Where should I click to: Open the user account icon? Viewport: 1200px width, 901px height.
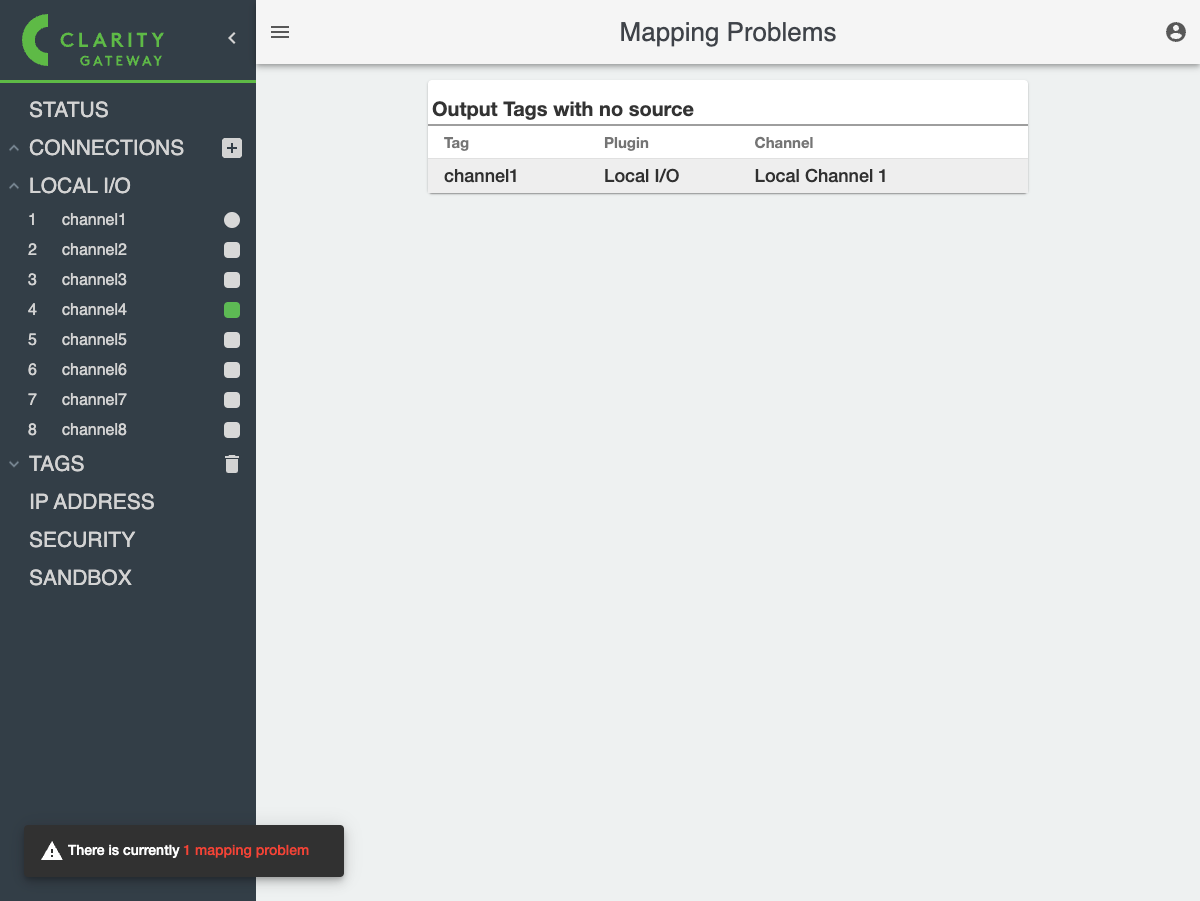click(1176, 32)
